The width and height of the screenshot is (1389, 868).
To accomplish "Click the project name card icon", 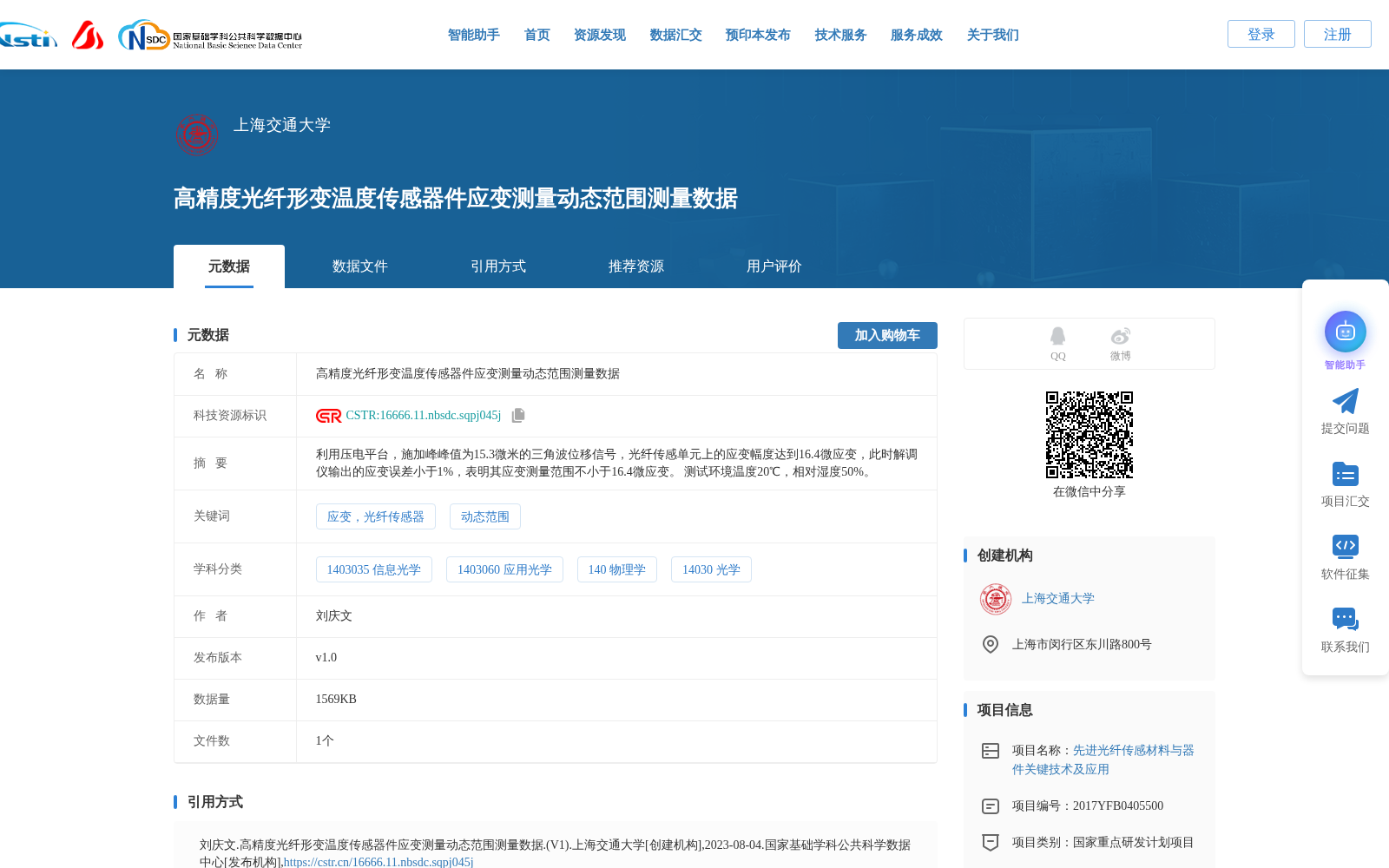I will (x=990, y=751).
